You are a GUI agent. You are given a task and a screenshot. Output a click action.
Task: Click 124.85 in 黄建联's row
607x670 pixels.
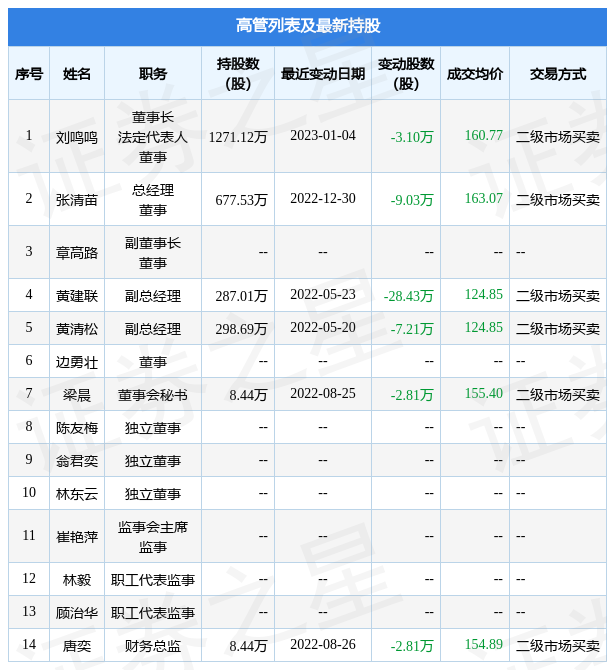[x=484, y=294]
